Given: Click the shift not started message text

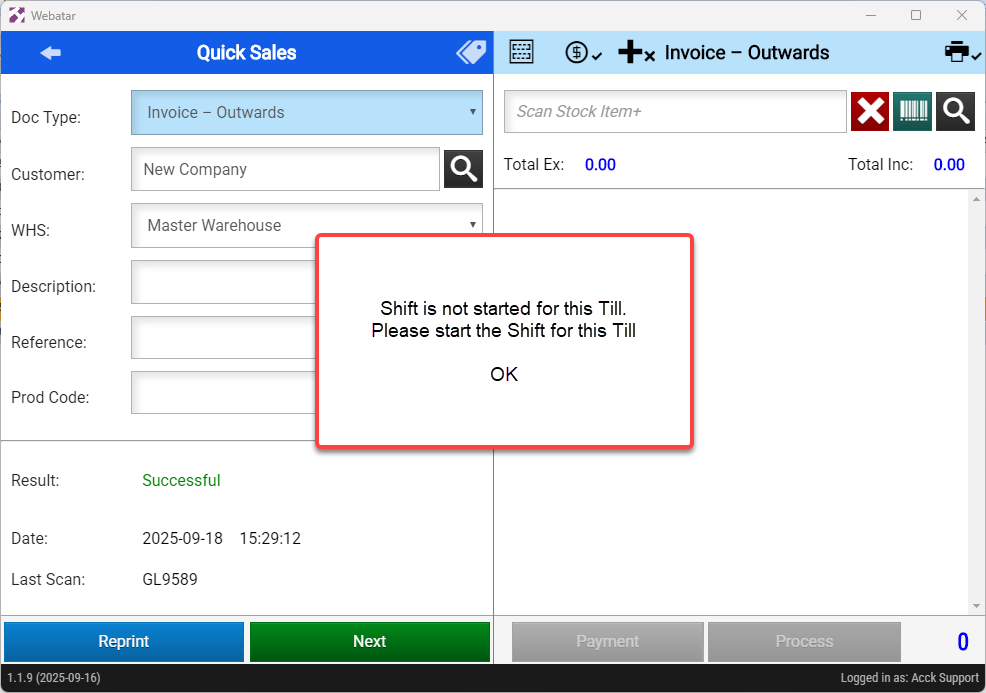Looking at the screenshot, I should [x=504, y=319].
